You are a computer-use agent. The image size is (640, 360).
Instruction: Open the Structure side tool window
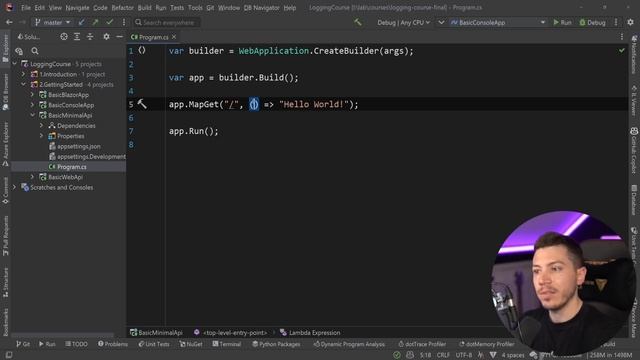point(5,282)
